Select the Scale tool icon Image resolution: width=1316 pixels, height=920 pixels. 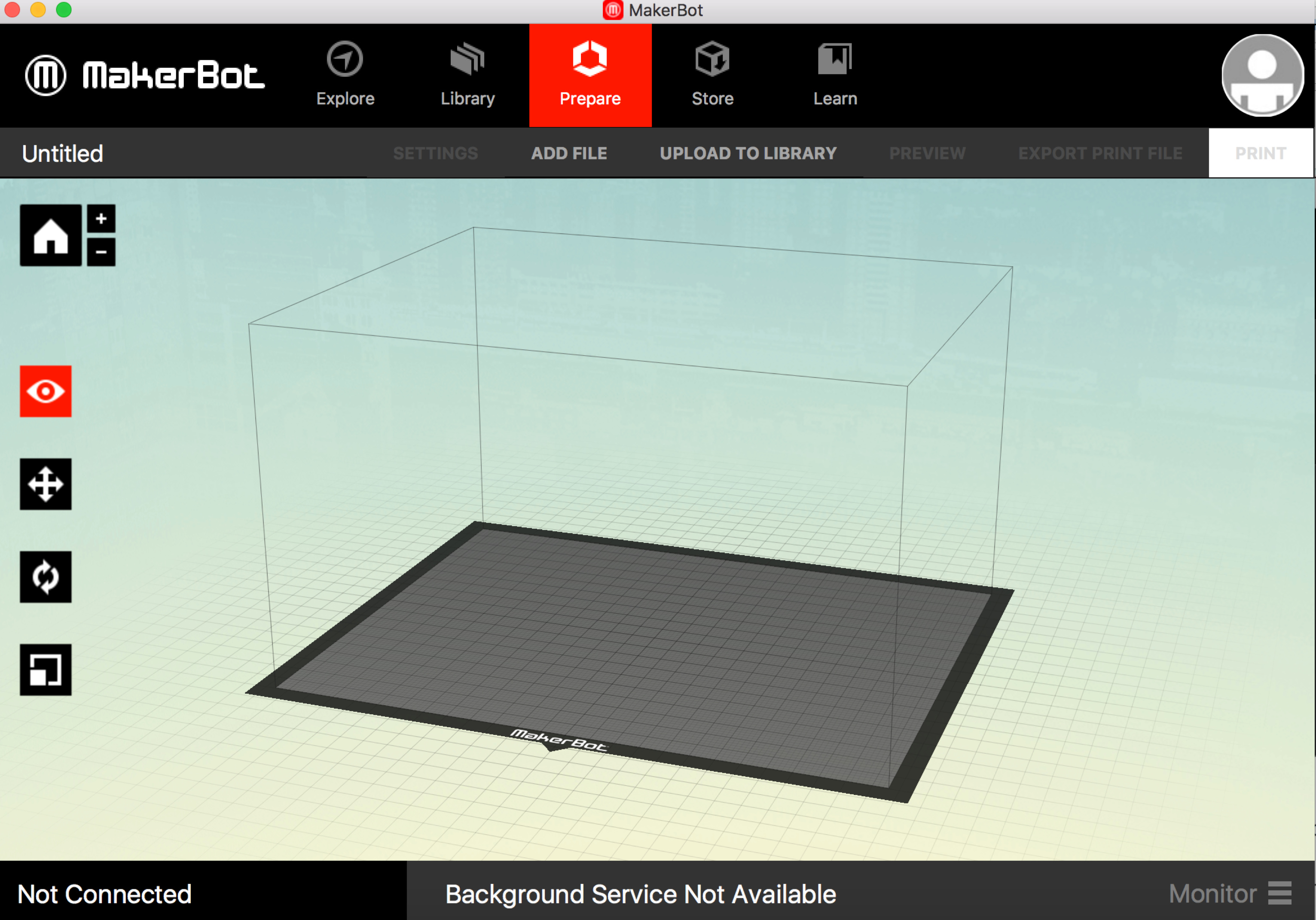point(46,670)
